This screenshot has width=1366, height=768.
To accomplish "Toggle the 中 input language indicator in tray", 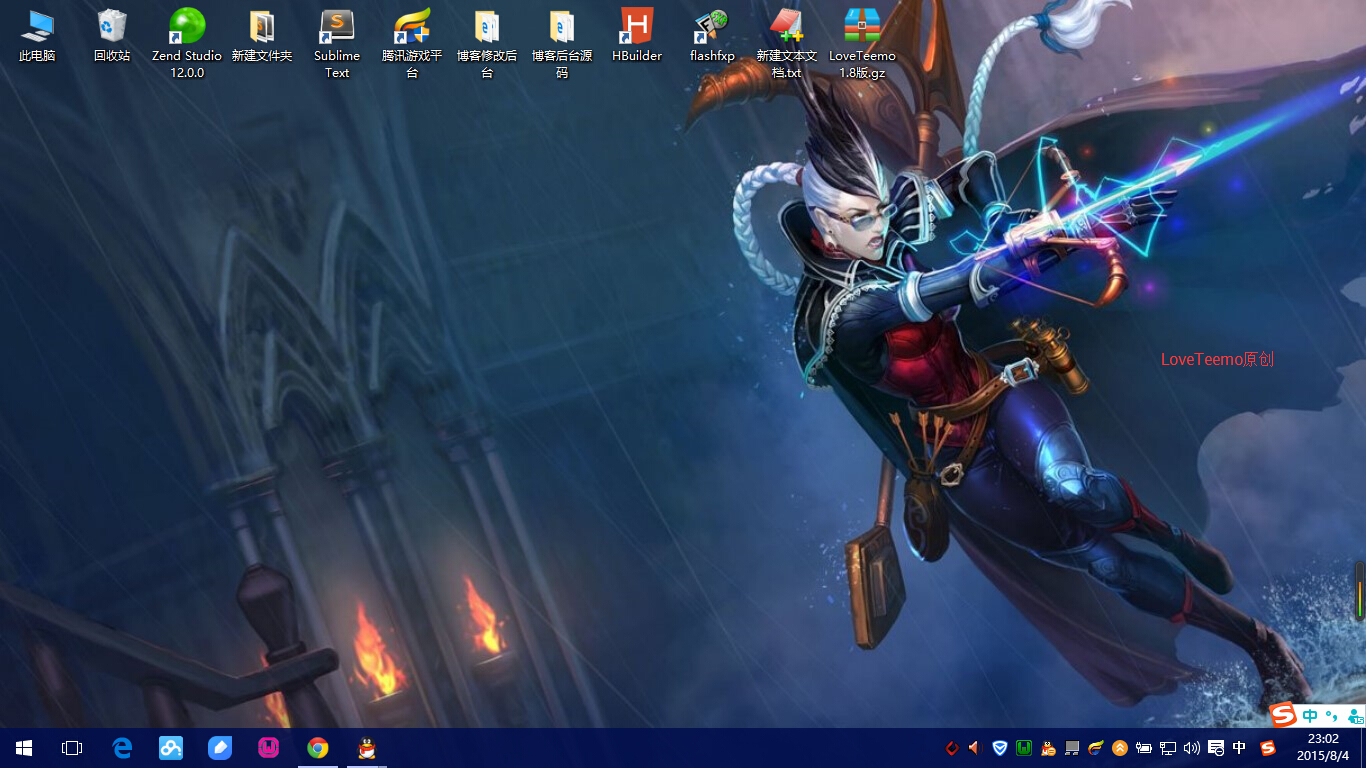I will [1240, 748].
